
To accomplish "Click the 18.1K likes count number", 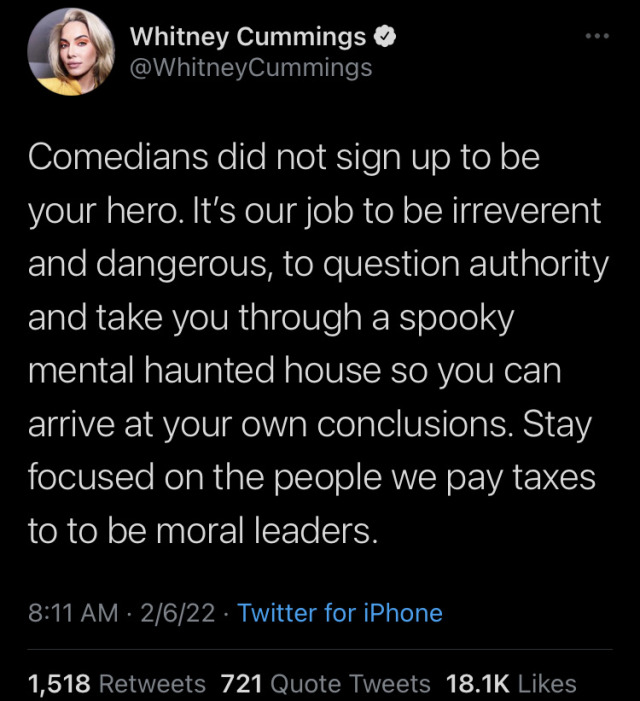I will point(478,684).
